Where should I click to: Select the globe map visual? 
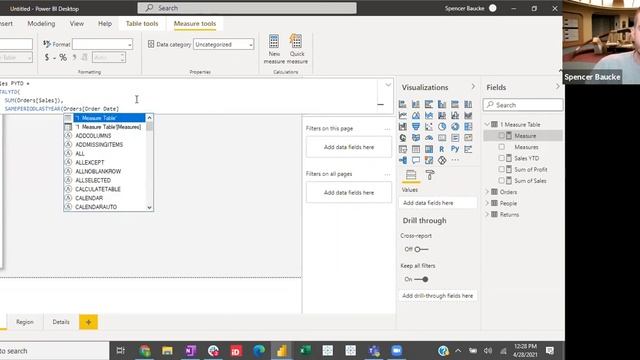click(x=402, y=138)
